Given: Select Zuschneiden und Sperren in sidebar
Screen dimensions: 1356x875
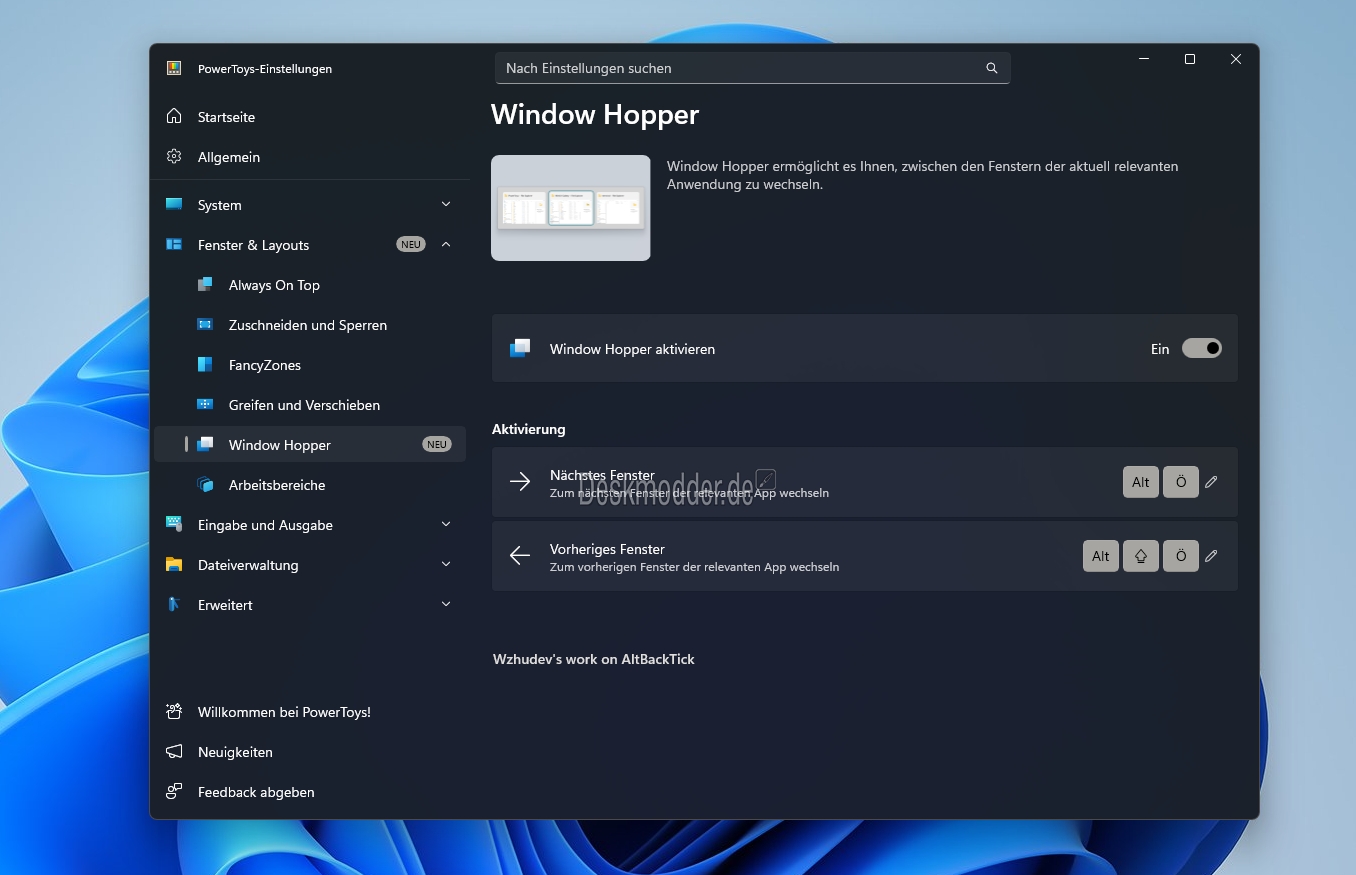Looking at the screenshot, I should point(310,325).
